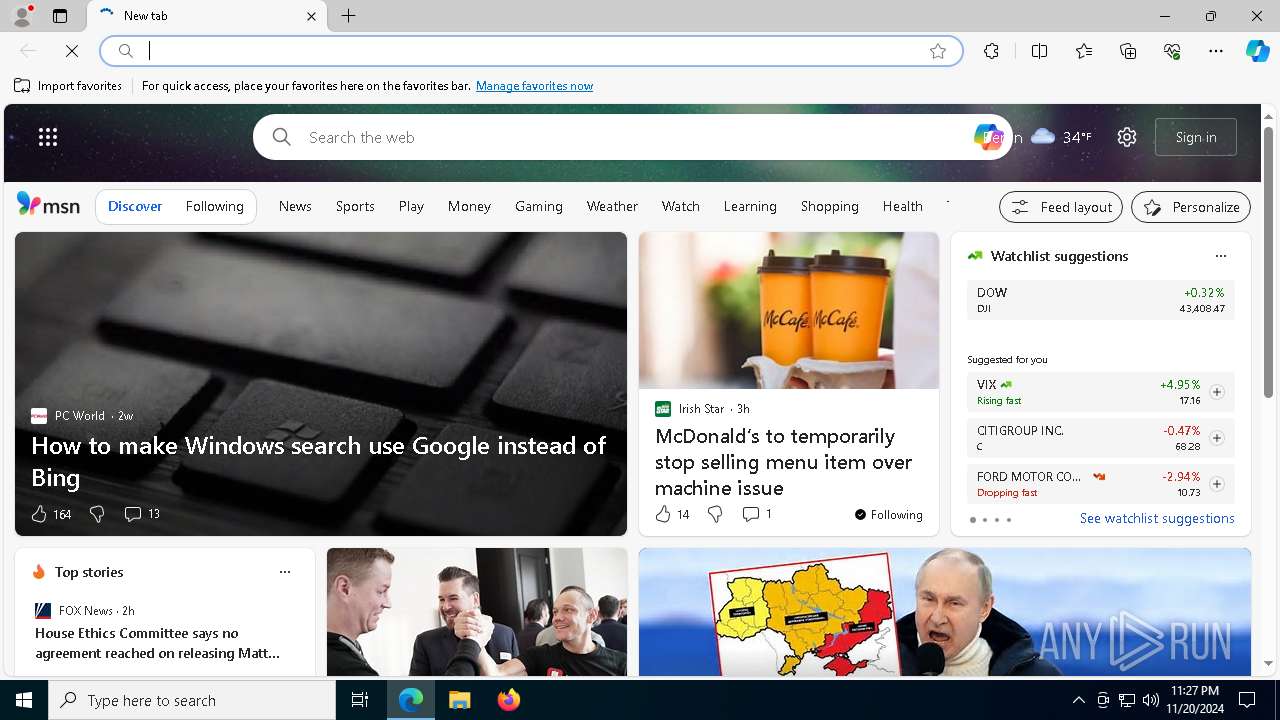Open Top stories more options

point(285,572)
